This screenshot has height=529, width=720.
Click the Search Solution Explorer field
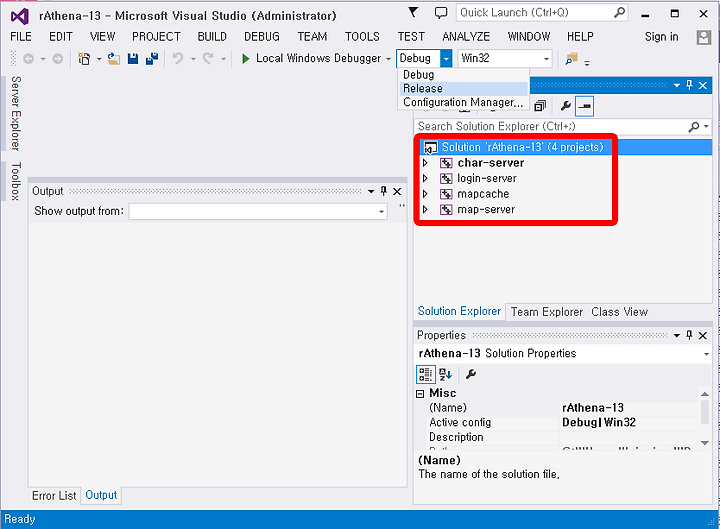[564, 126]
